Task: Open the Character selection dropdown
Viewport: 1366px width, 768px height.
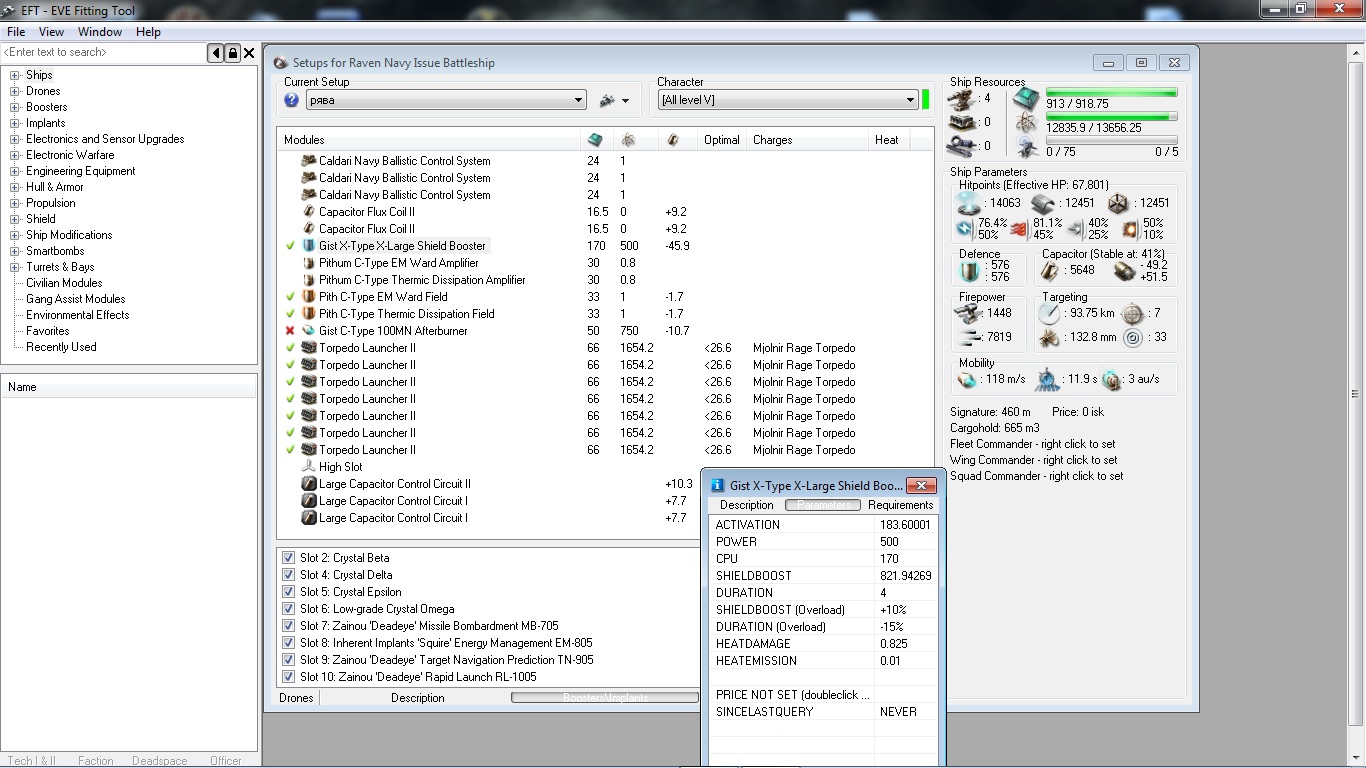Action: click(910, 100)
